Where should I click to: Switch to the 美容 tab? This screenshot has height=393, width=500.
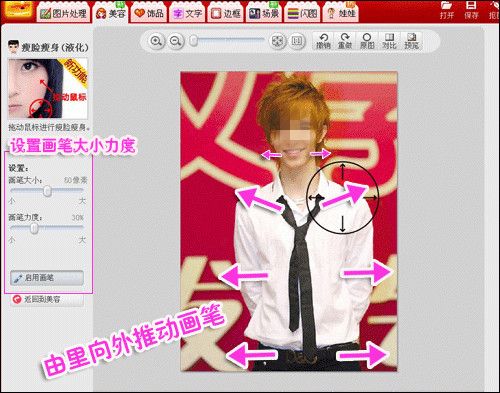[x=110, y=13]
